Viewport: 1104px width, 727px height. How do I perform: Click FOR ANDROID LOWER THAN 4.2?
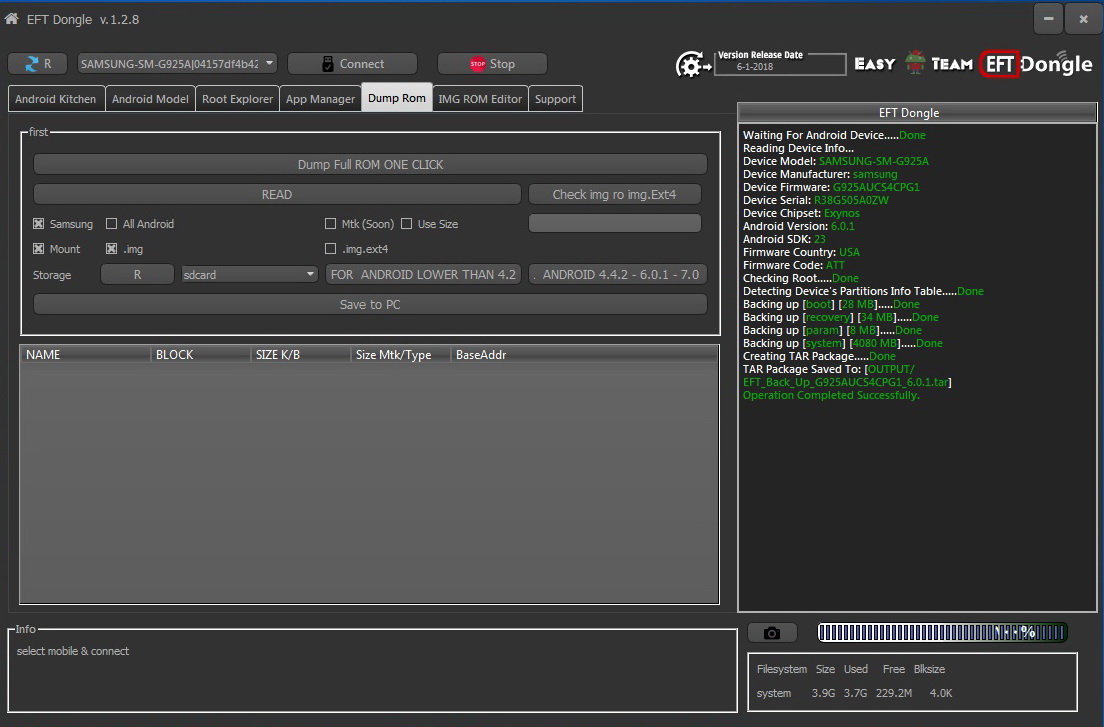(x=423, y=274)
